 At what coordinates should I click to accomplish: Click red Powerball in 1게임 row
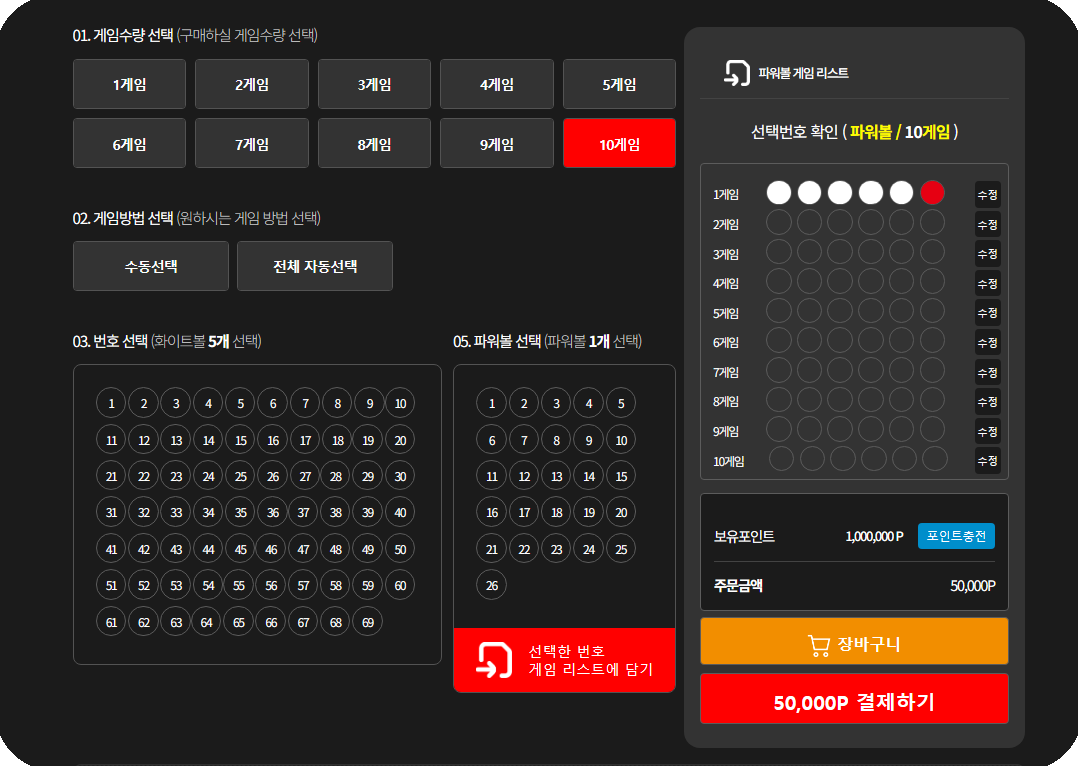[x=933, y=192]
